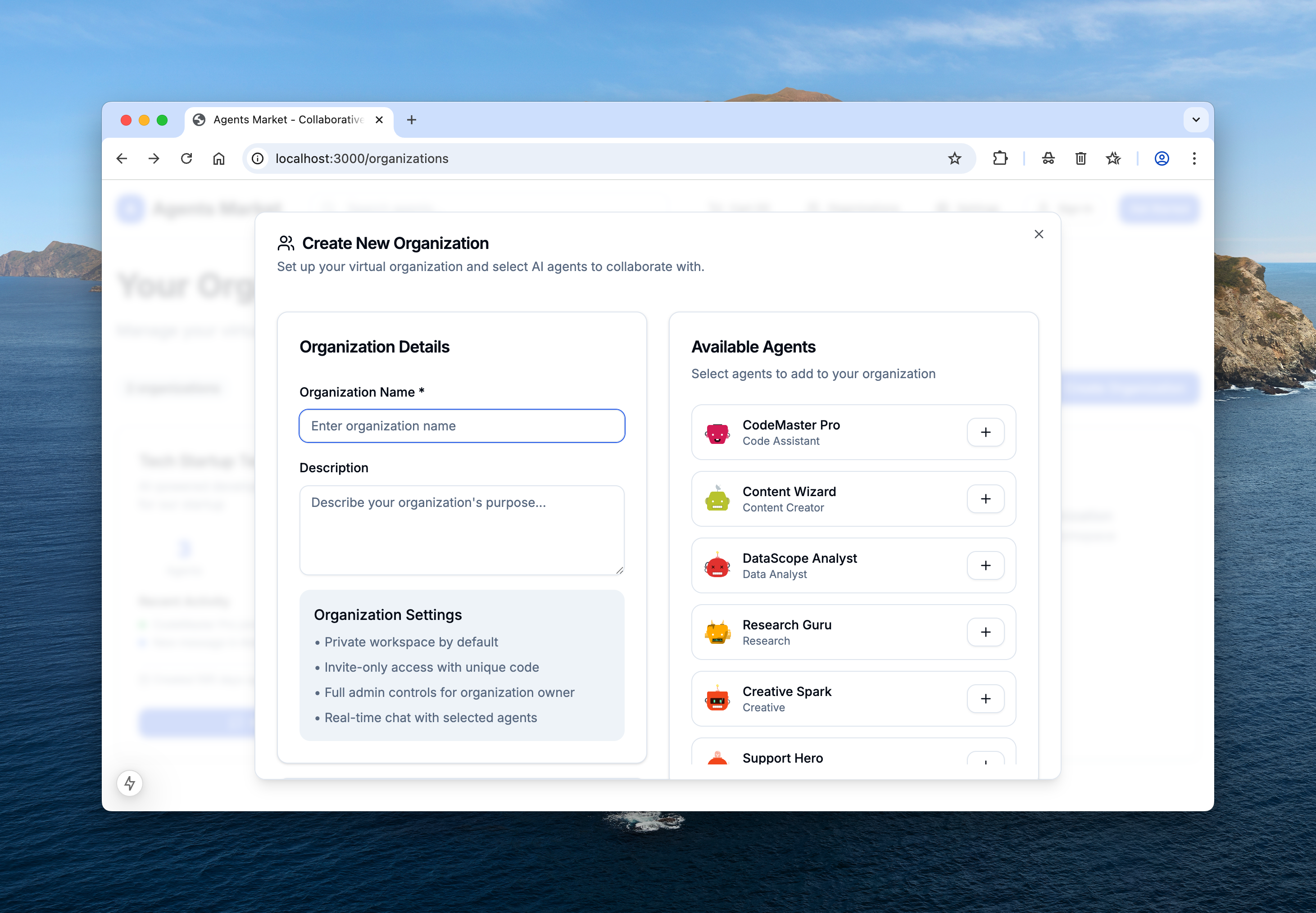Click the CodeMaster Pro robot avatar

coord(717,433)
